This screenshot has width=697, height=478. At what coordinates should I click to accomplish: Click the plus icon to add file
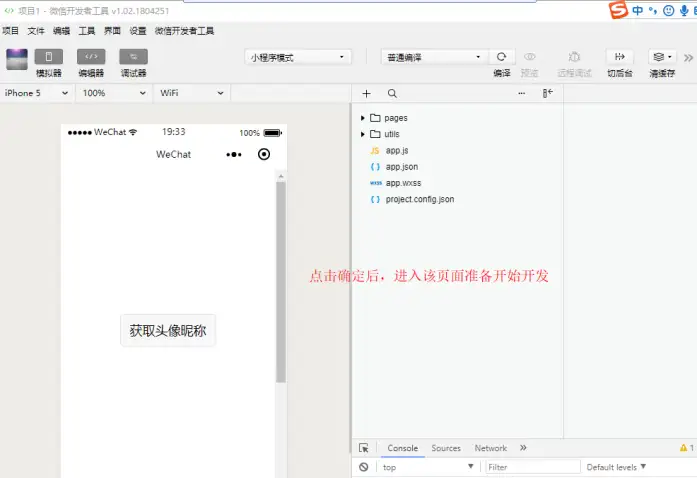coord(366,93)
